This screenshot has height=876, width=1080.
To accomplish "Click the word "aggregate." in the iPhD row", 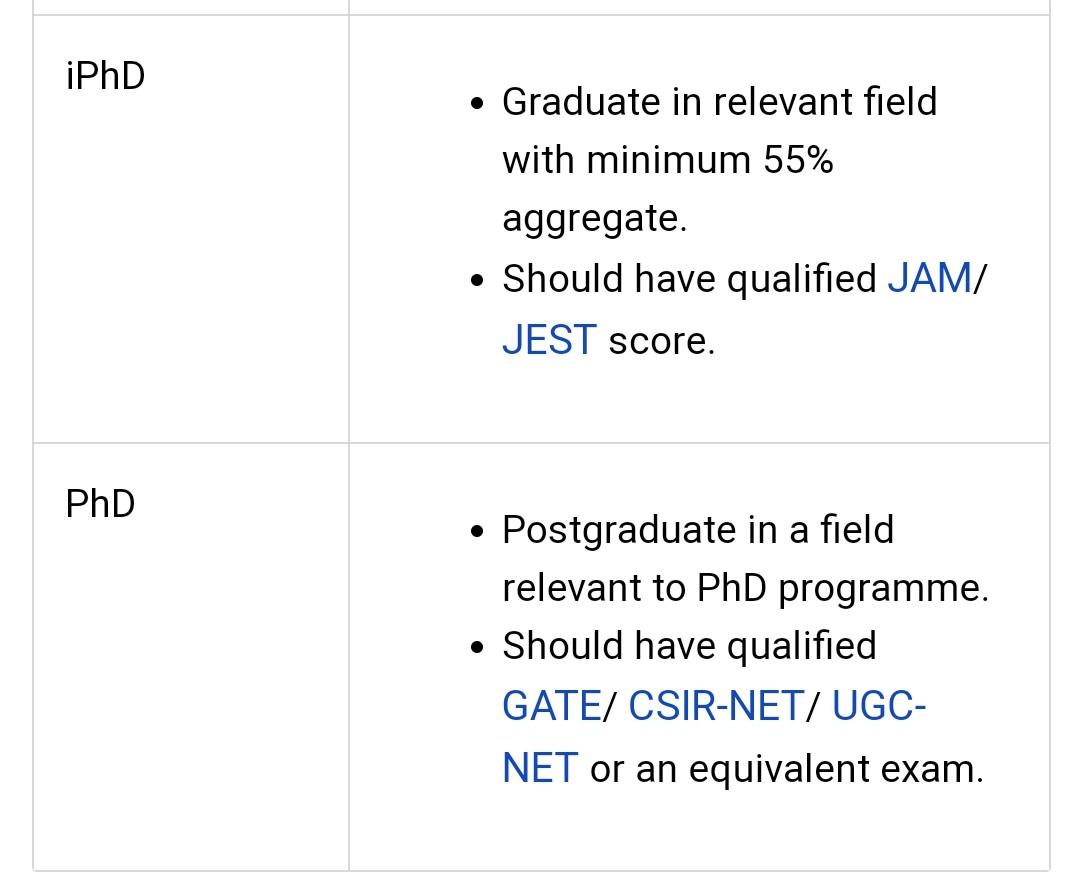I will pos(594,219).
